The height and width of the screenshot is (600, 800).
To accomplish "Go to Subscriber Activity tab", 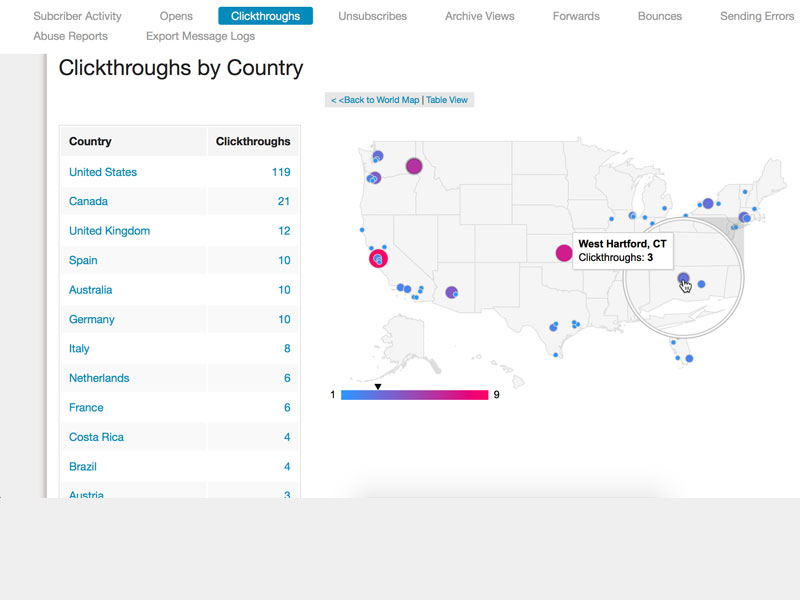I will pos(77,16).
